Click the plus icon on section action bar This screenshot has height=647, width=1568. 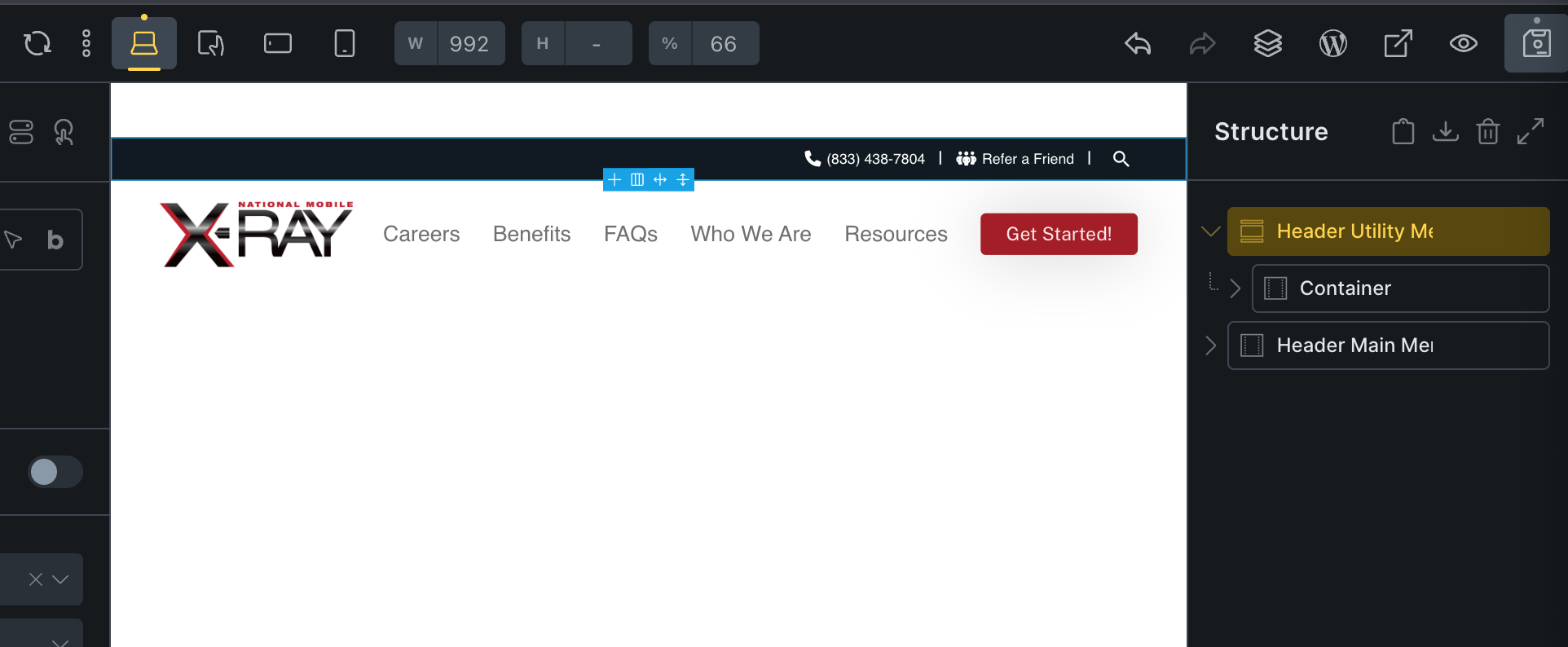[x=614, y=179]
